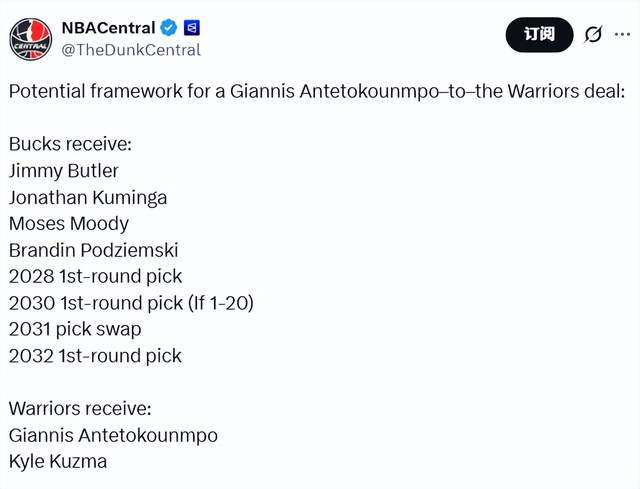Click the blue verified checkmark badge
The width and height of the screenshot is (640, 489).
click(170, 27)
